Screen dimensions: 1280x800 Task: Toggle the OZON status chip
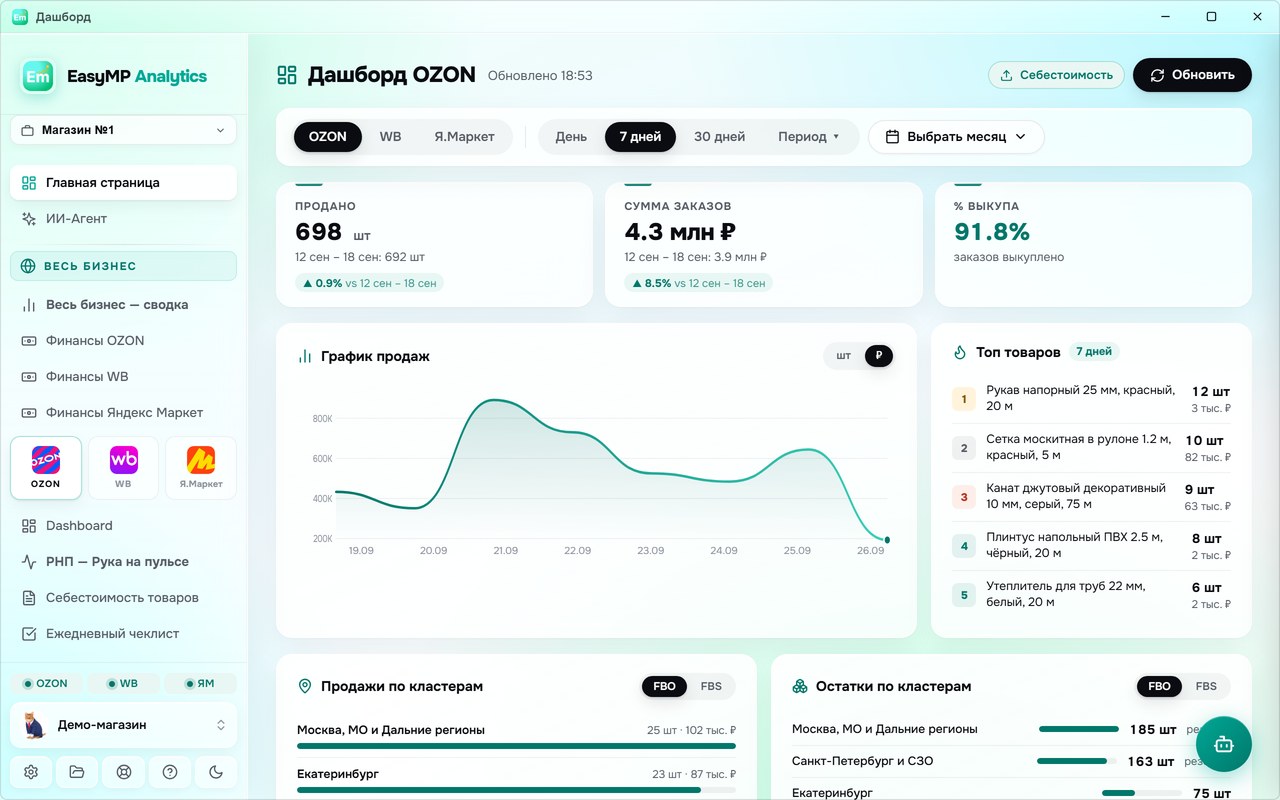pyautogui.click(x=46, y=684)
